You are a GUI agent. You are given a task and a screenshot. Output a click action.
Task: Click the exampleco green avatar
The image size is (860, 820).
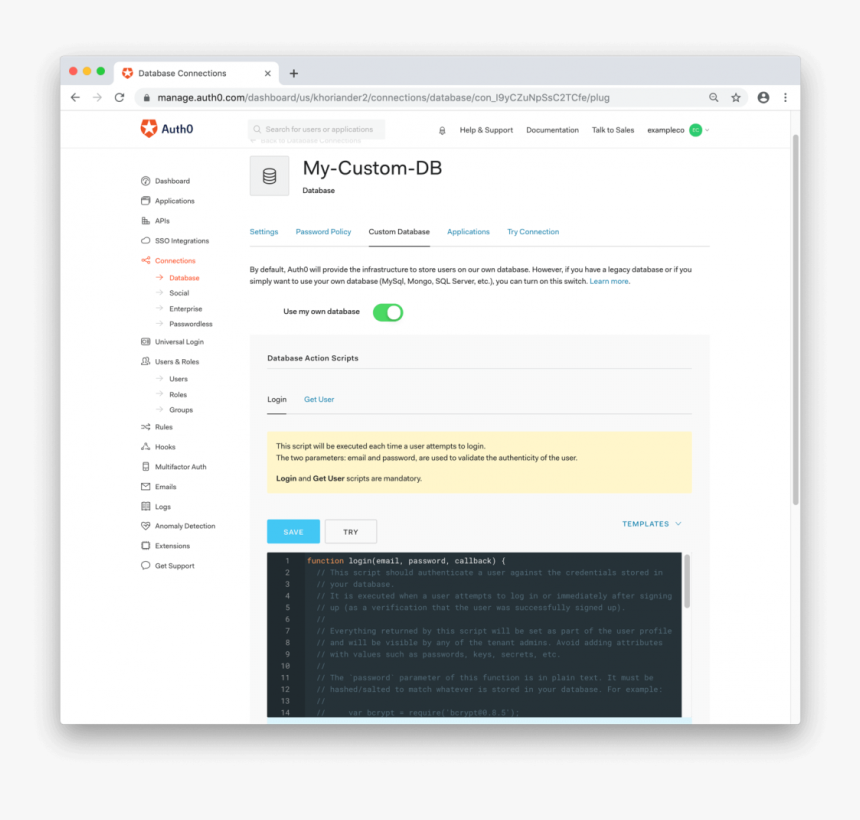coord(695,130)
